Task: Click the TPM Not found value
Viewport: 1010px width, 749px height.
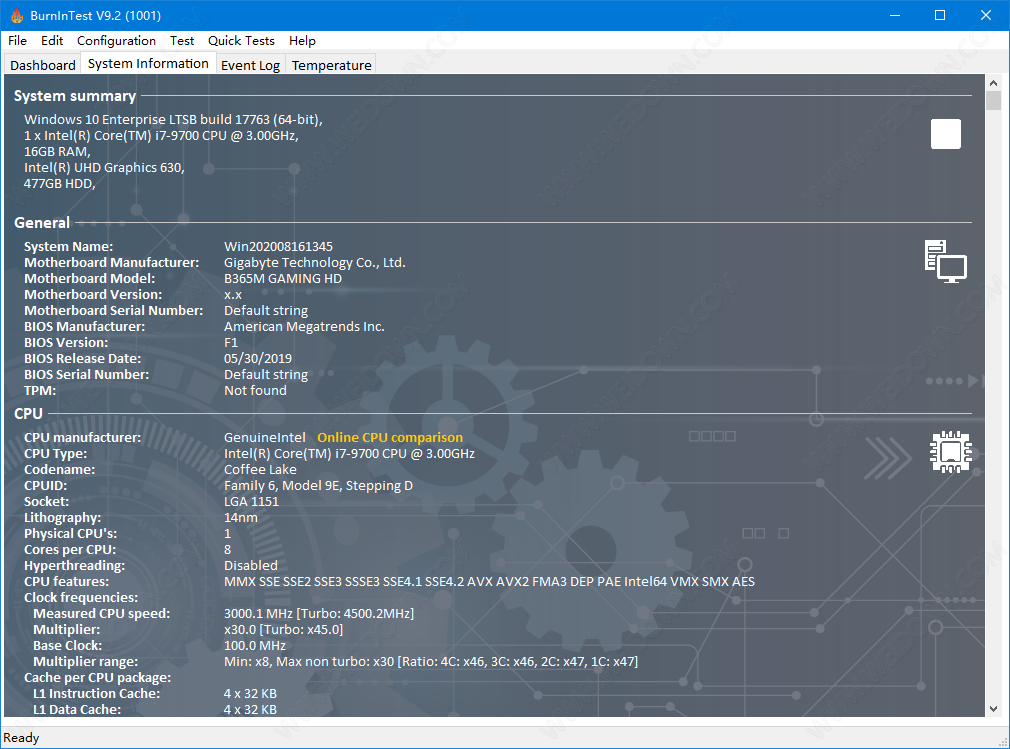Action: click(255, 390)
